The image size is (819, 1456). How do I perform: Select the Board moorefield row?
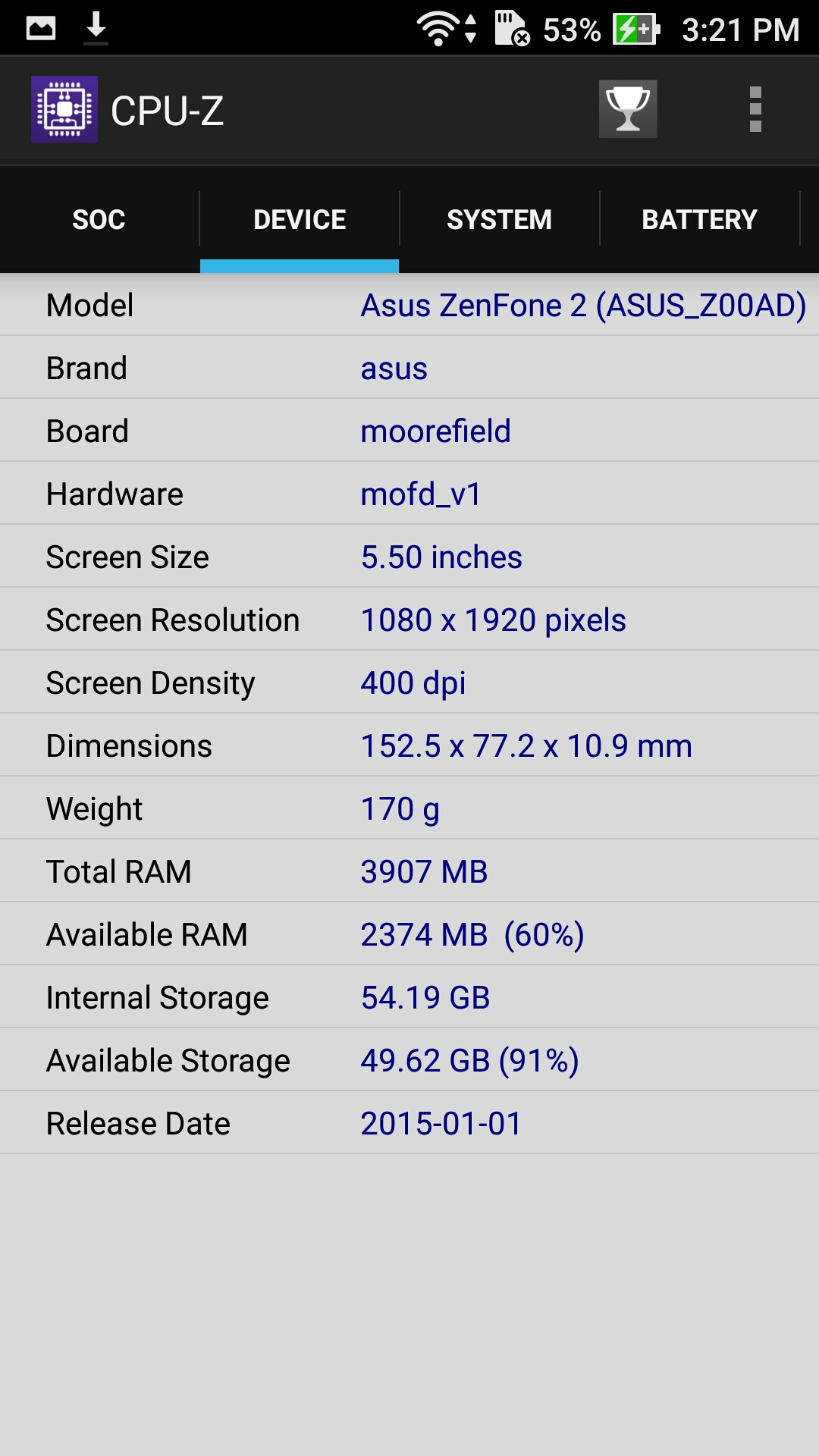[x=409, y=431]
